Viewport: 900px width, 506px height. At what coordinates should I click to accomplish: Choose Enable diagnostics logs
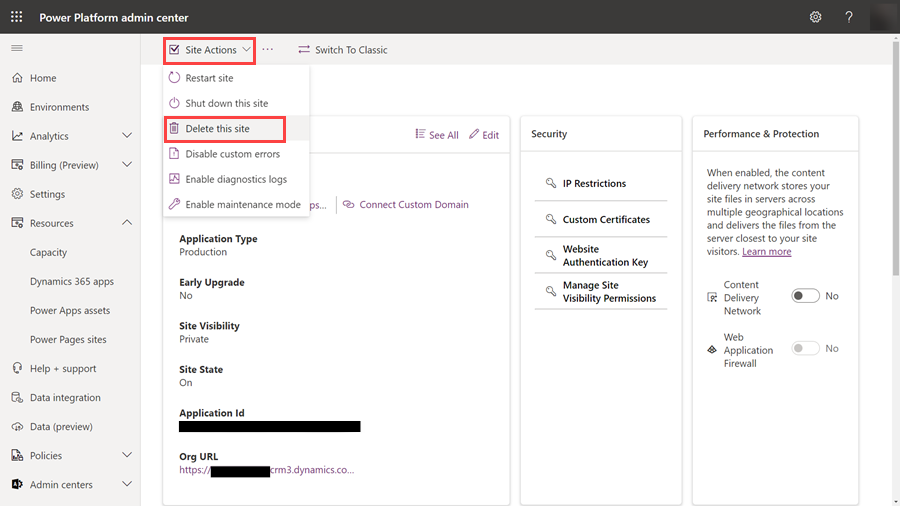pyautogui.click(x=236, y=179)
